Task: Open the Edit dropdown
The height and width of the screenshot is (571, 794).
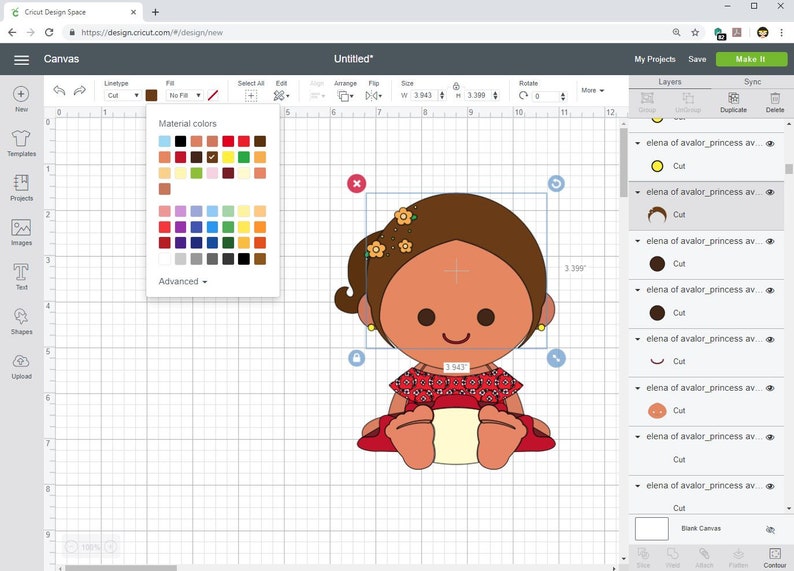Action: [281, 95]
